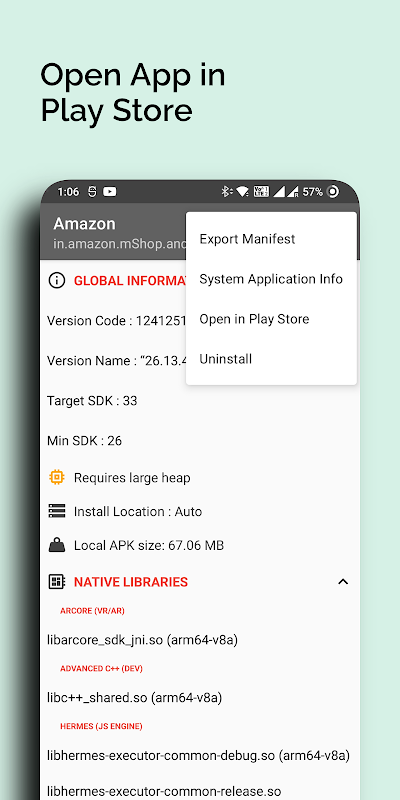Tap the 1:06 clock in status bar
This screenshot has width=400, height=800.
[68, 192]
